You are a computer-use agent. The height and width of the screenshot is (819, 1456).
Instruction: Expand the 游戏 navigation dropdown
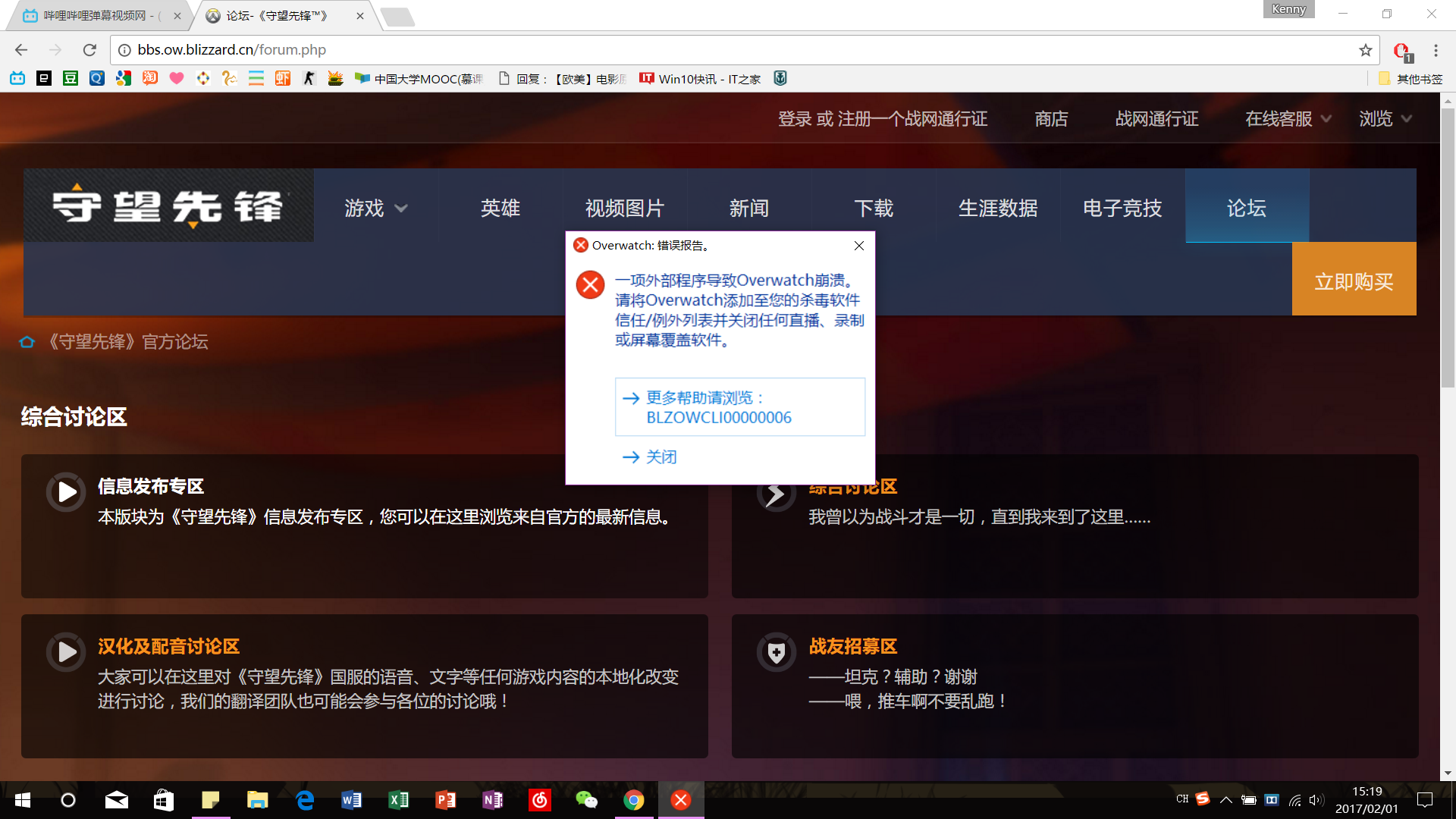tap(376, 208)
